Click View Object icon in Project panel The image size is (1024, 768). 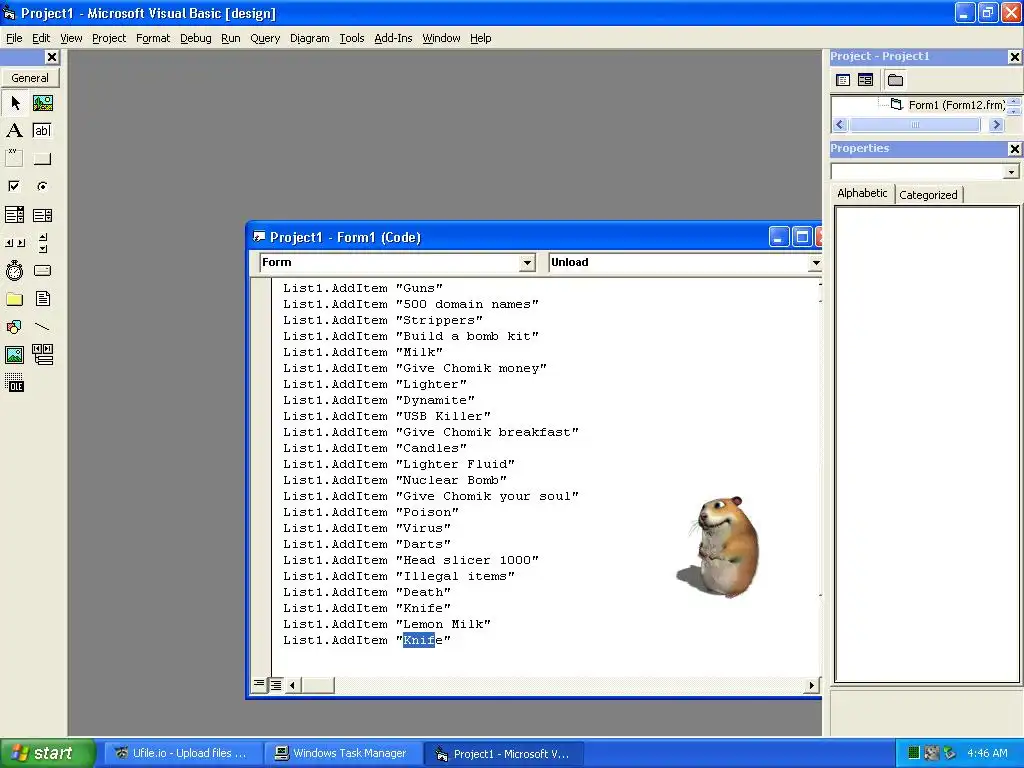tap(865, 80)
